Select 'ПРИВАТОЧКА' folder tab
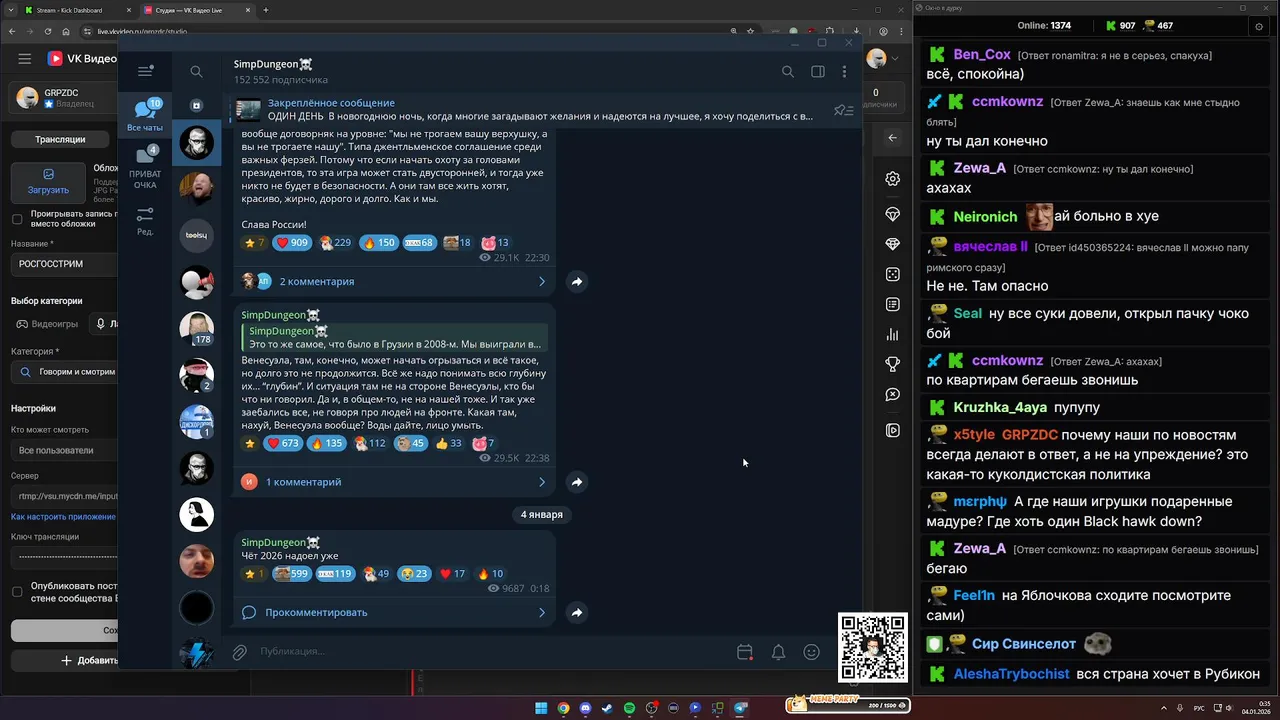Viewport: 1280px width, 720px height. pyautogui.click(x=145, y=167)
